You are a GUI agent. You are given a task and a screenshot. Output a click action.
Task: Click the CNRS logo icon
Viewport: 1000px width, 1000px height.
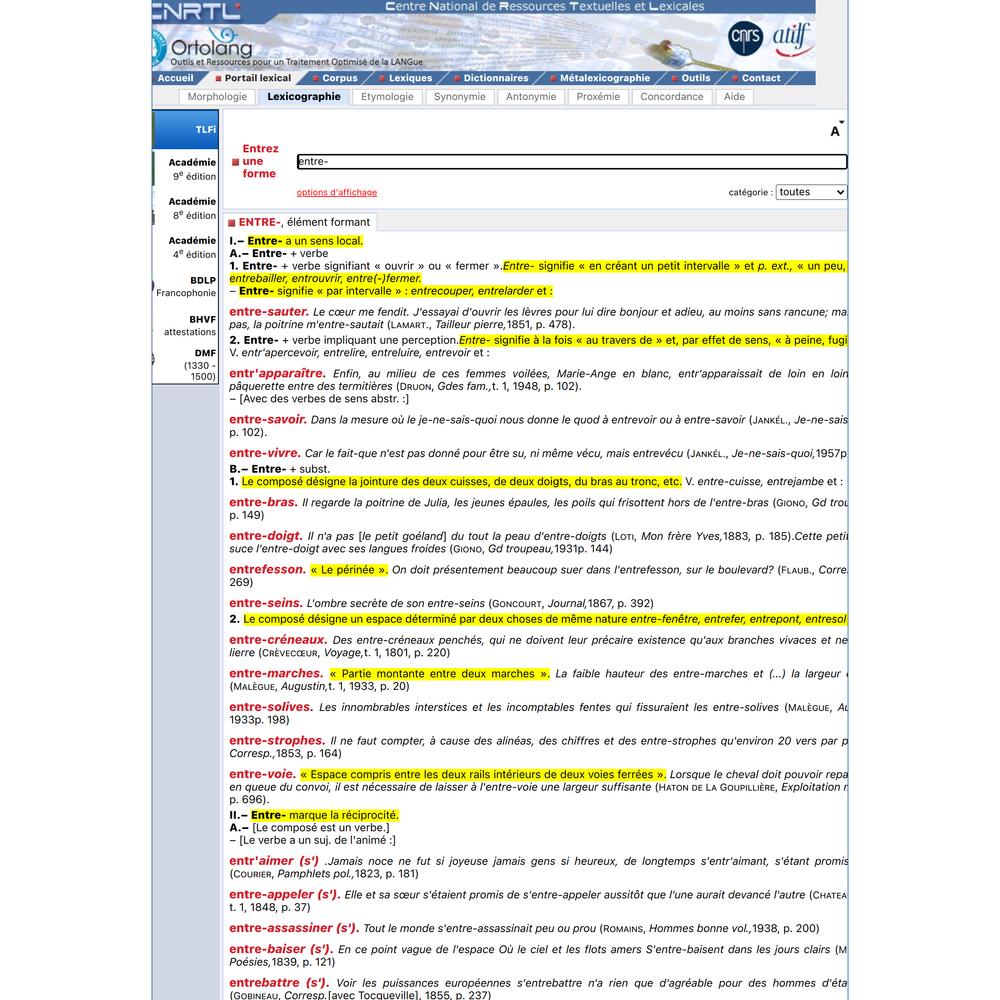(745, 38)
